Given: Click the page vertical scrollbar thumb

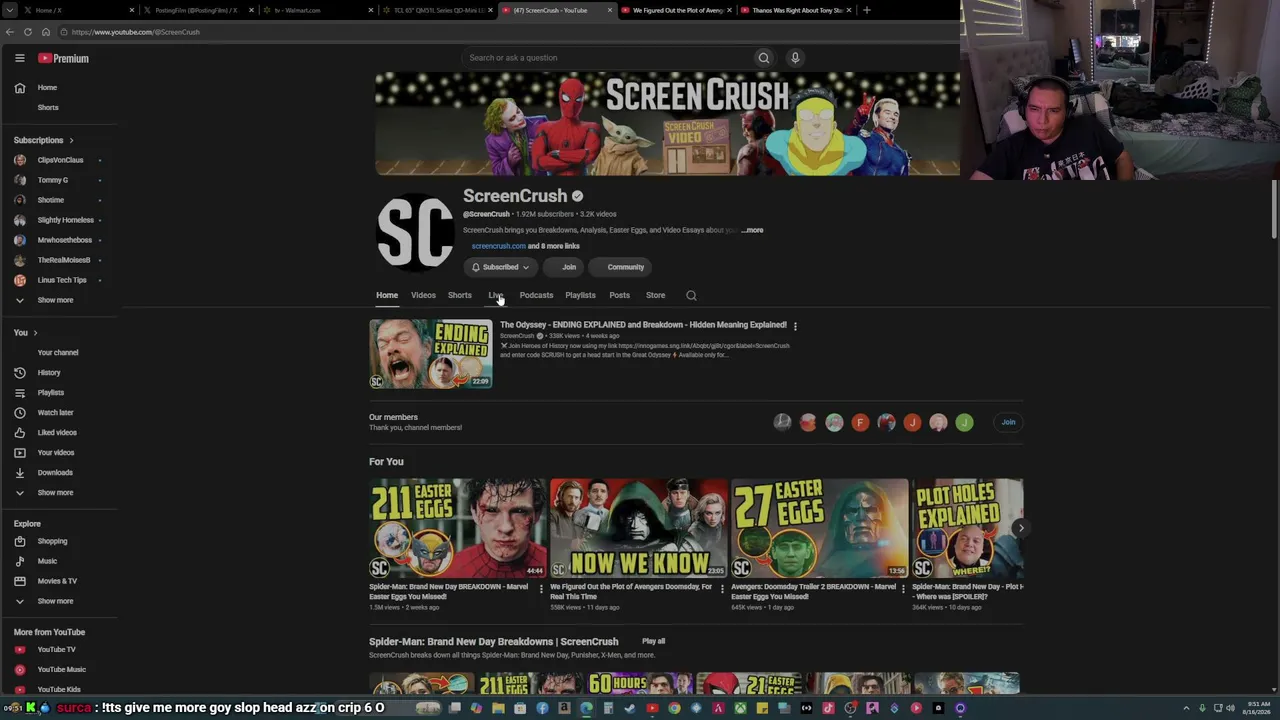Looking at the screenshot, I should click(x=1274, y=209).
